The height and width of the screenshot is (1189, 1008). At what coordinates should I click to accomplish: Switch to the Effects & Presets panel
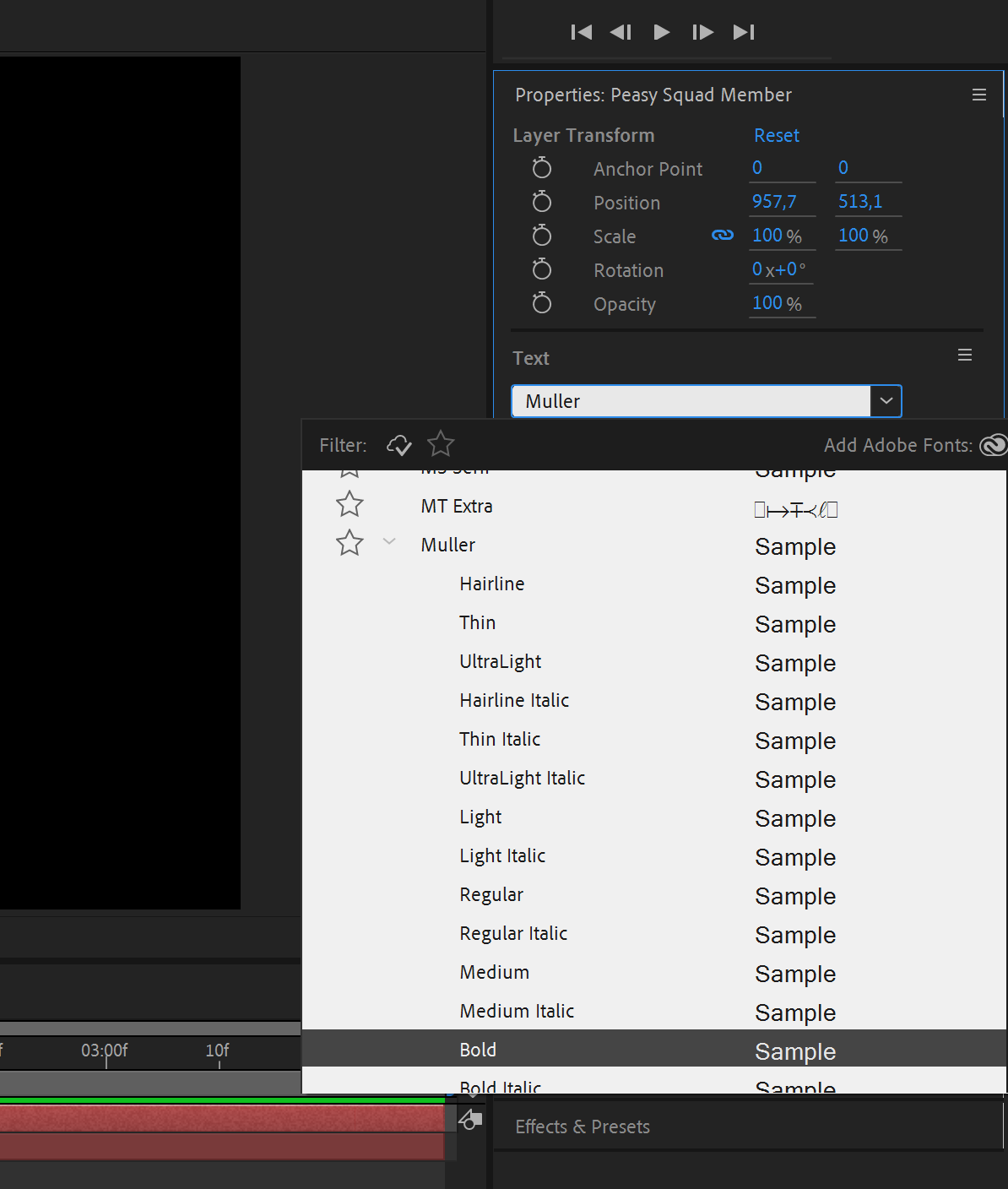[x=583, y=1127]
